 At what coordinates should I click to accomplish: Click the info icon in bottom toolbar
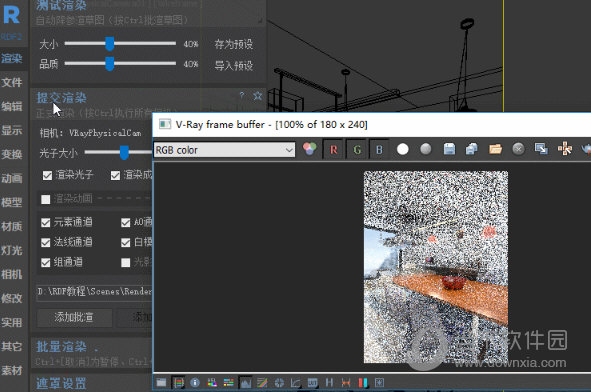[195, 383]
